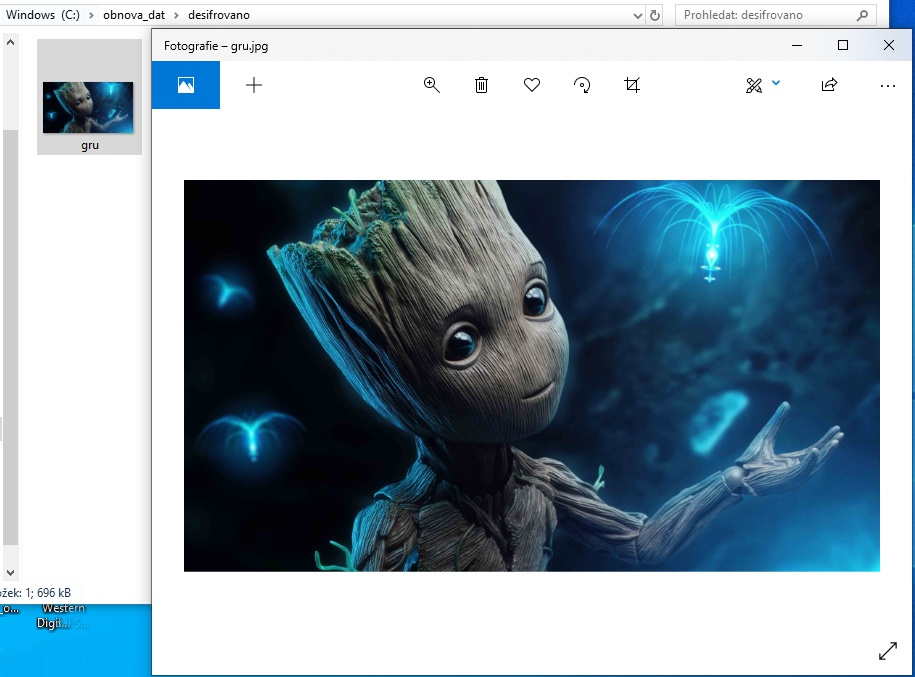Select the Crop tool icon
Image resolution: width=915 pixels, height=677 pixels.
point(632,85)
